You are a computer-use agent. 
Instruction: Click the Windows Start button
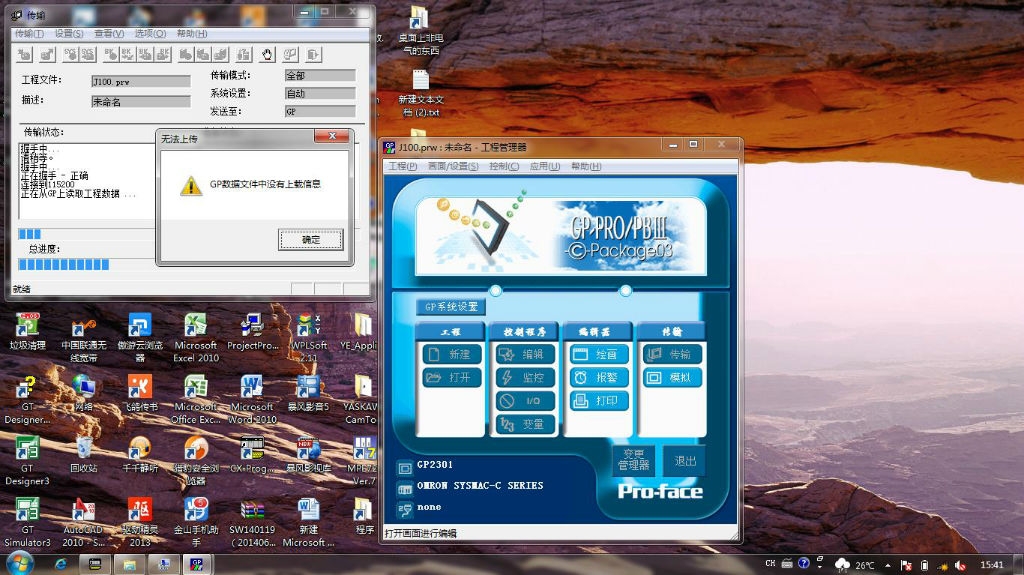(19, 564)
